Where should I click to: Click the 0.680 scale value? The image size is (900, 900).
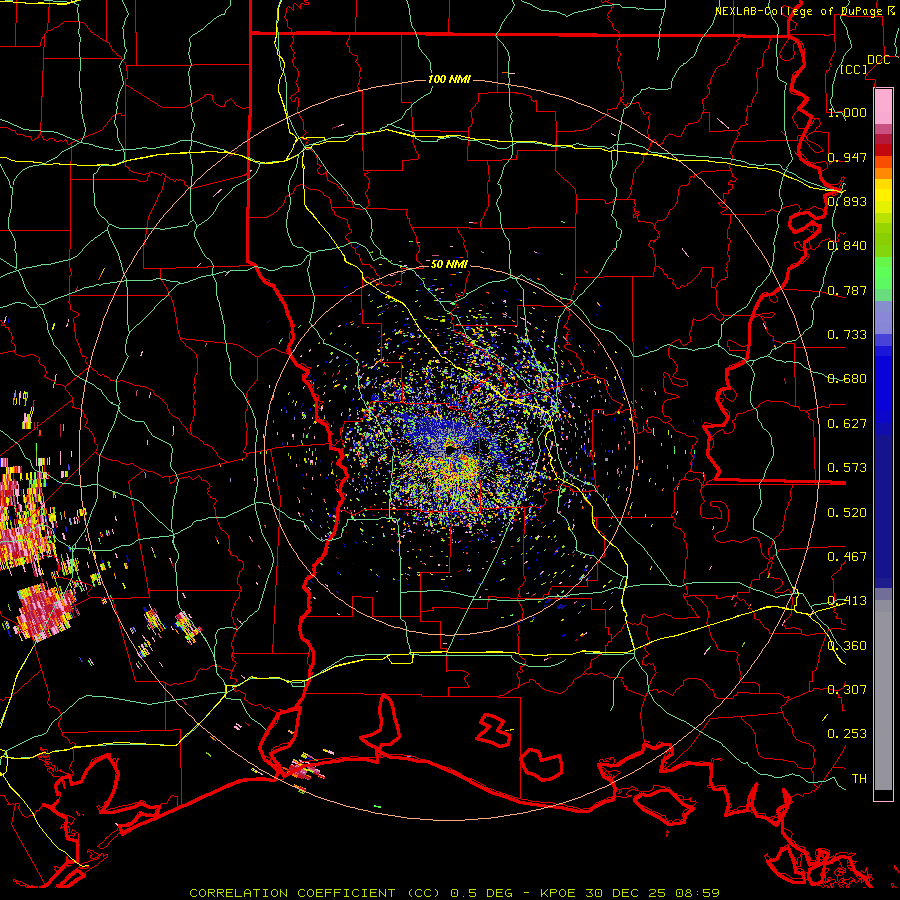pos(847,379)
